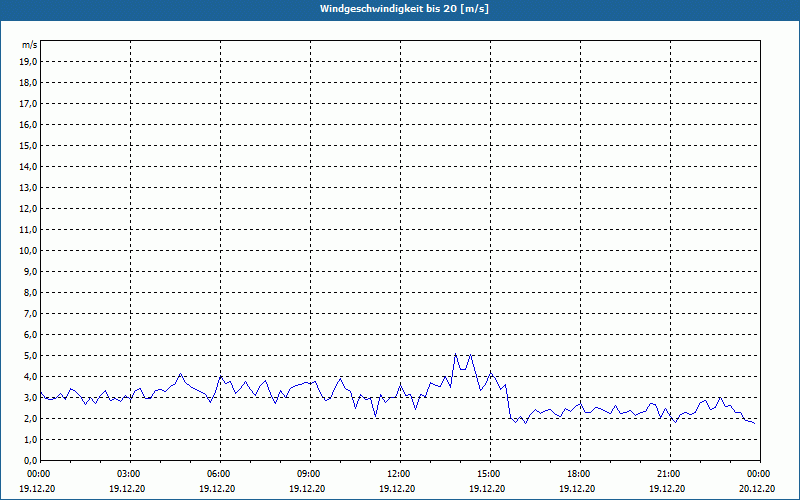Click the 14,0 y-axis label
The height and width of the screenshot is (500, 800).
click(28, 166)
